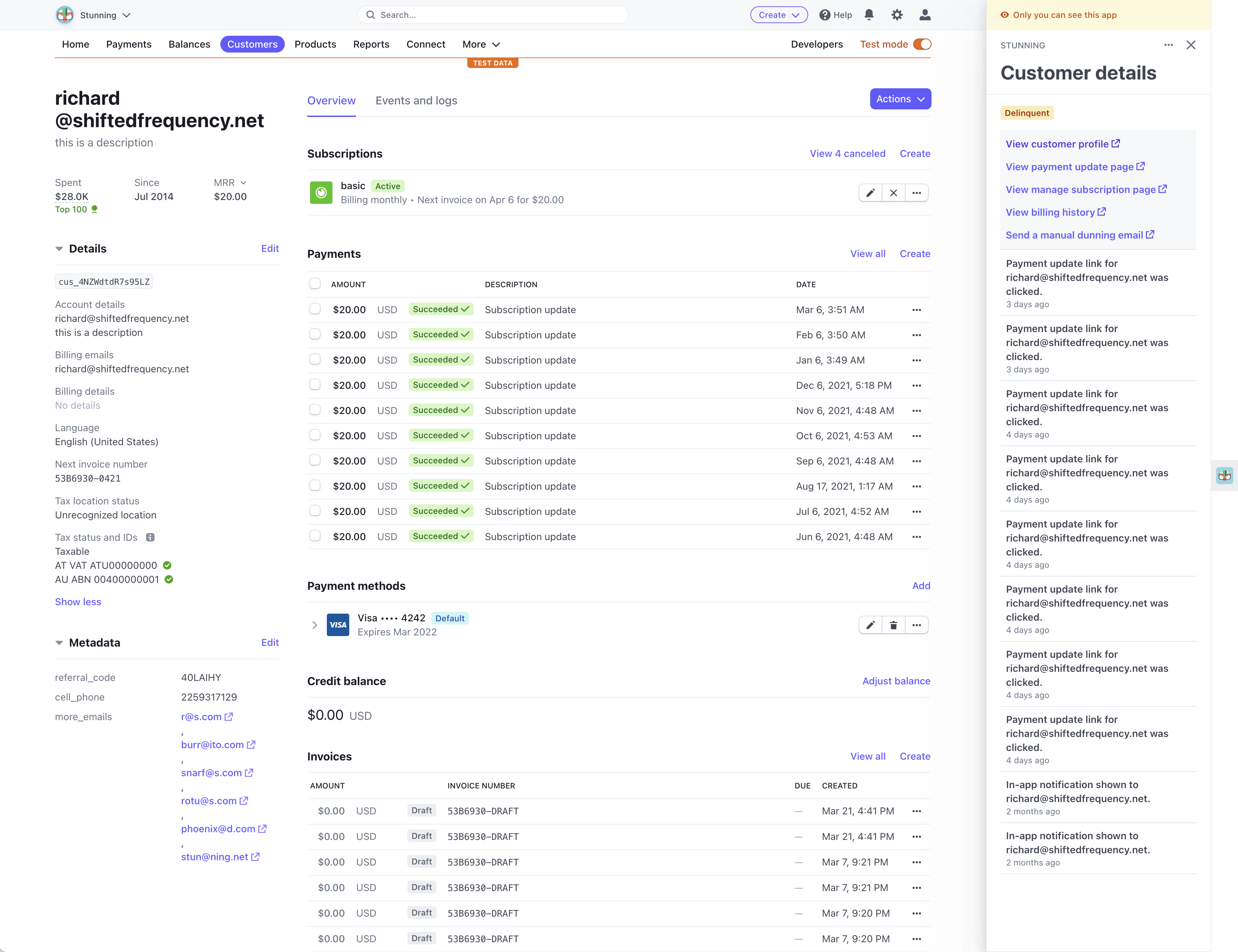The width and height of the screenshot is (1238, 952).
Task: Open the Actions dropdown button
Action: coord(900,99)
